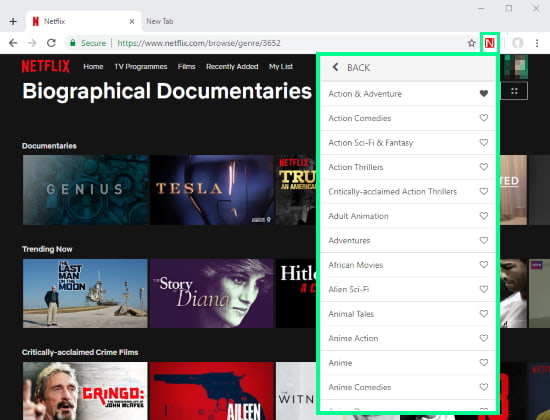This screenshot has width=550, height=420.
Task: Open TV Programmes in navigation
Action: (141, 67)
